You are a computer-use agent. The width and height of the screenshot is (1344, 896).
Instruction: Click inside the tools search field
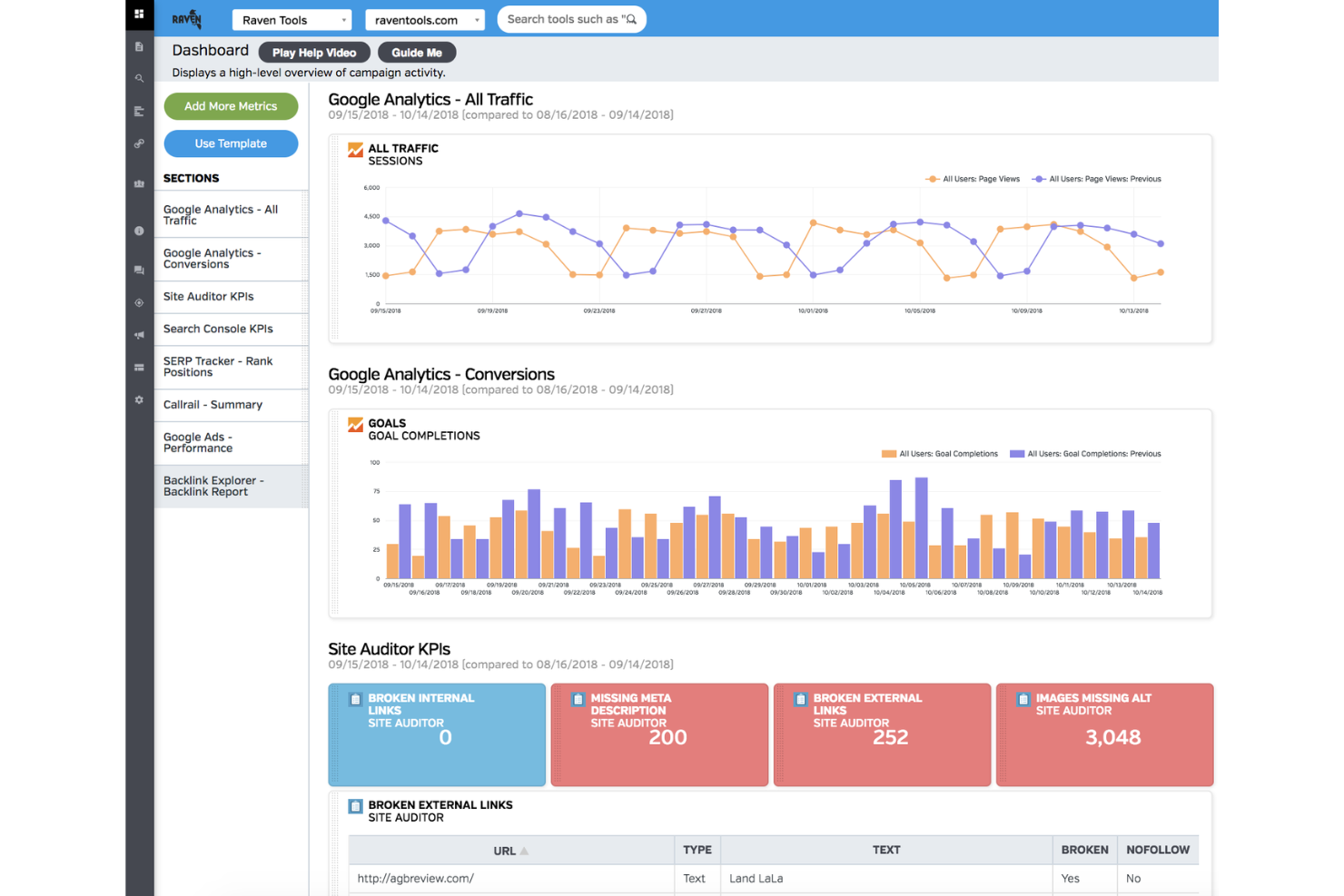coord(571,19)
